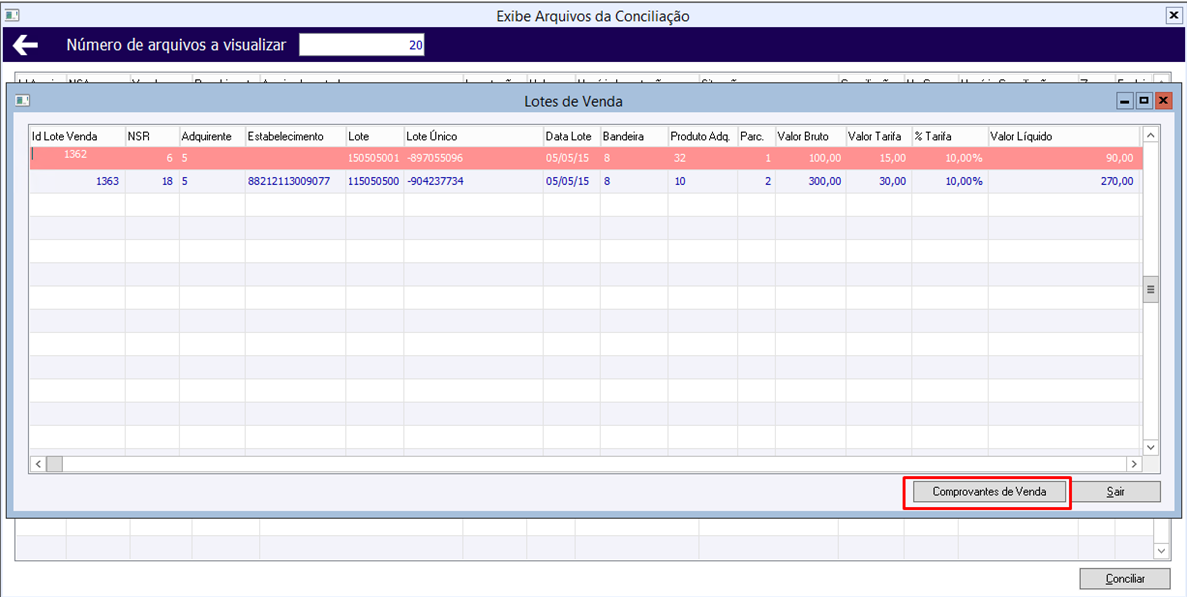Click the Valor Líquido column header
The width and height of the screenshot is (1187, 597).
pyautogui.click(x=1064, y=136)
